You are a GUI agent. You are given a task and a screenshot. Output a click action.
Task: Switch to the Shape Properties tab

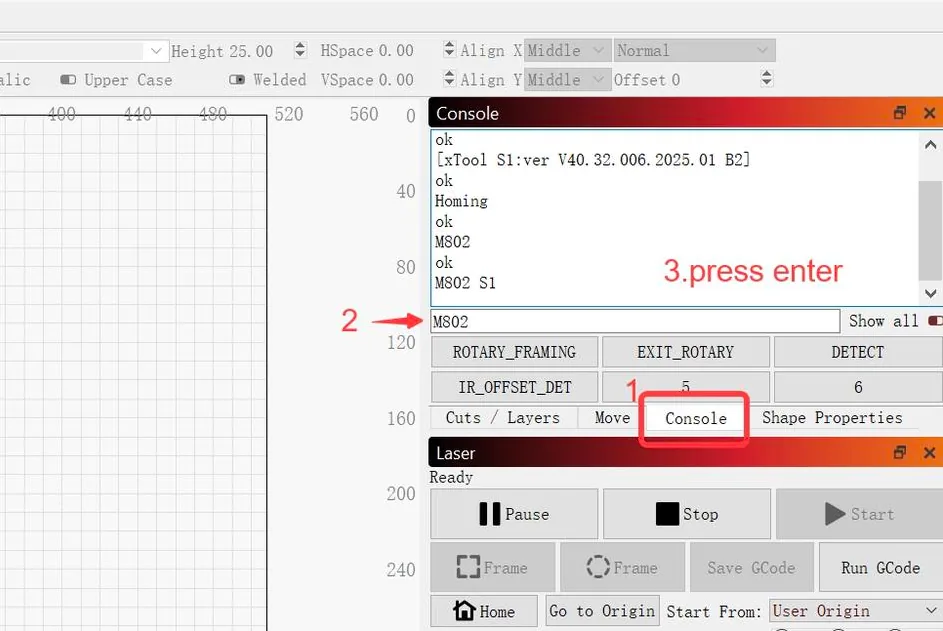pyautogui.click(x=832, y=417)
